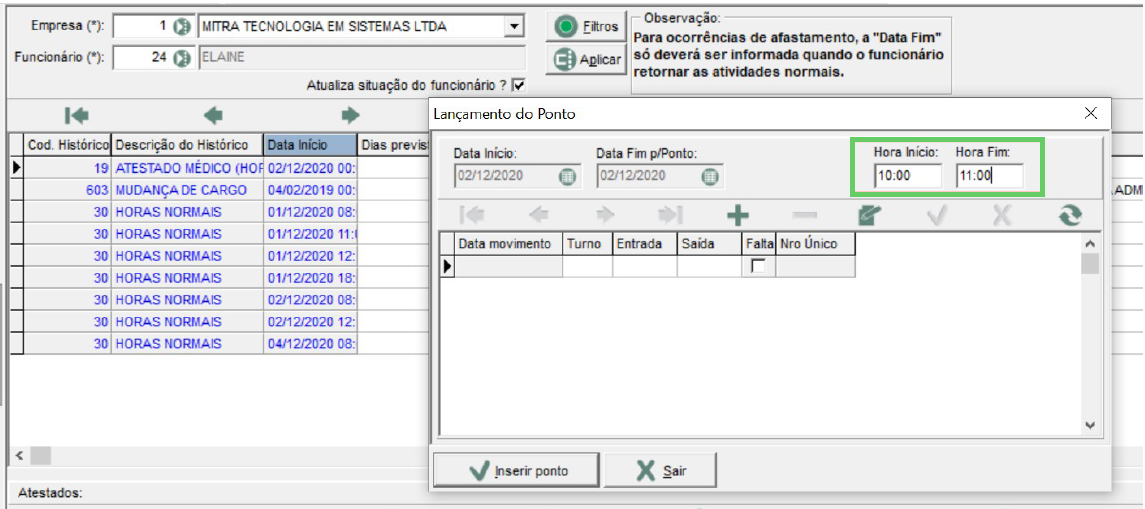Toggle Atualiza situação do funcionário checkbox
The width and height of the screenshot is (1145, 509).
519,85
